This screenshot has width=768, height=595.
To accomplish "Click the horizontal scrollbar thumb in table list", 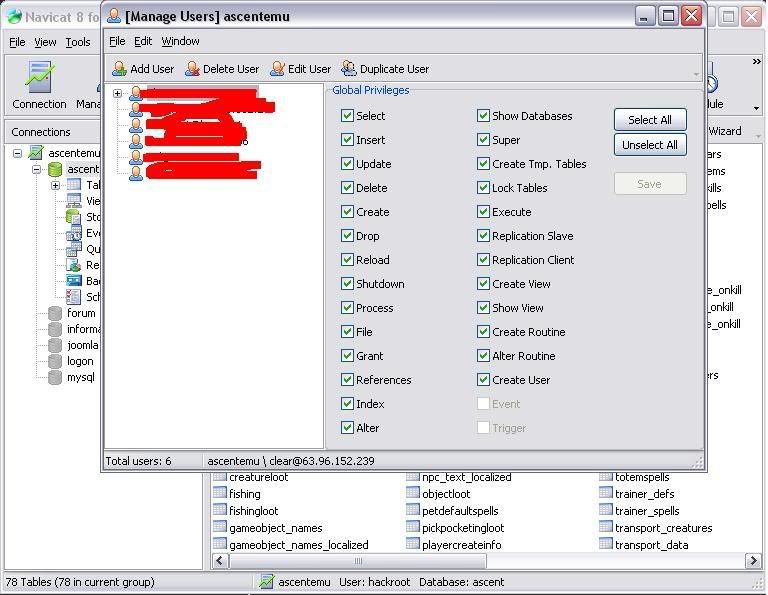I will tap(358, 561).
